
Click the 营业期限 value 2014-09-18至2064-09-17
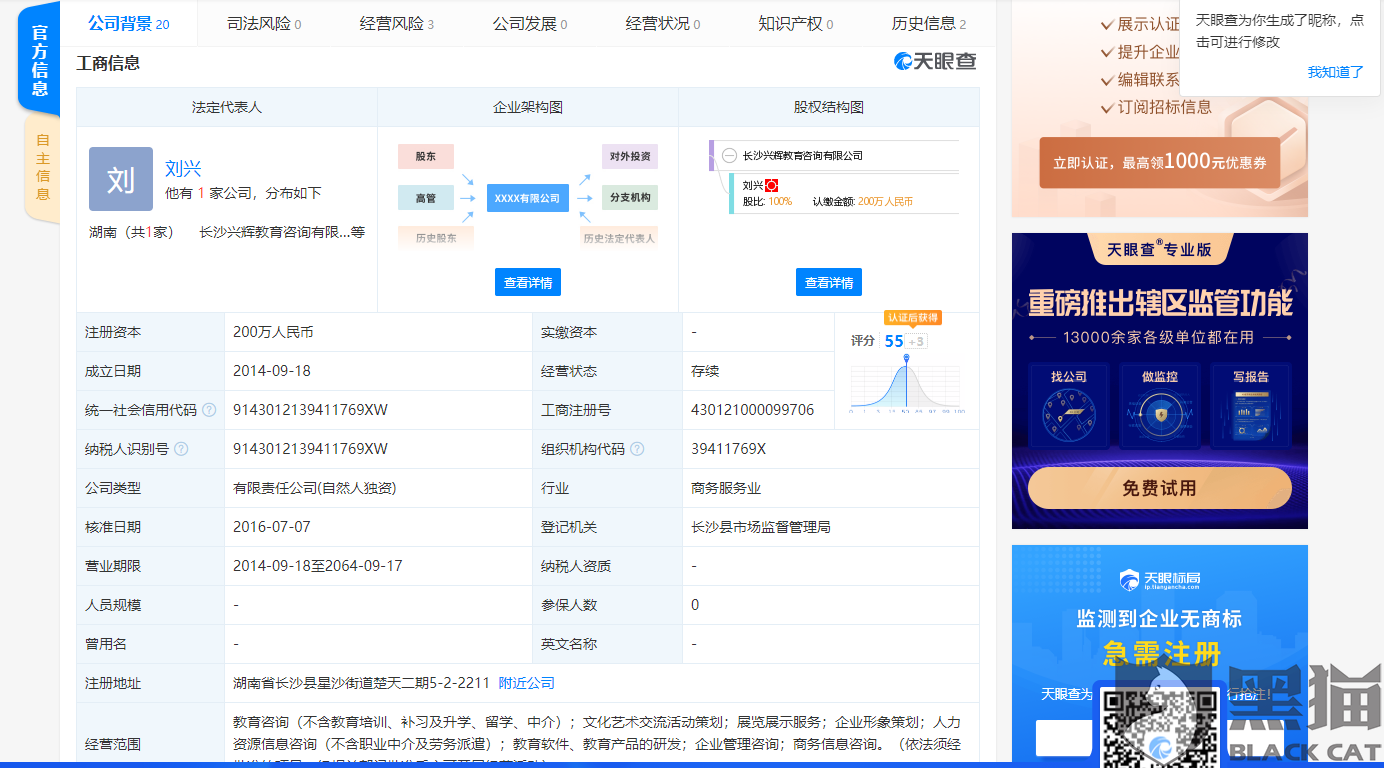point(318,566)
